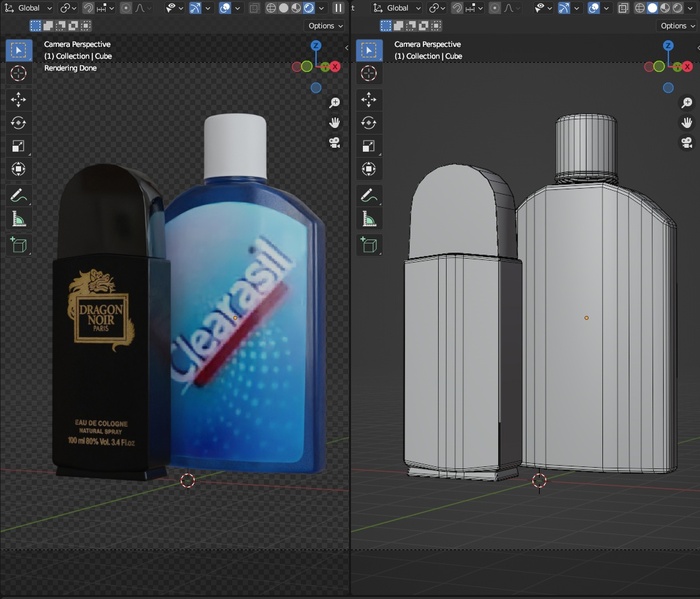Click the camera view icon in left viewport
The image size is (700, 599).
point(335,143)
